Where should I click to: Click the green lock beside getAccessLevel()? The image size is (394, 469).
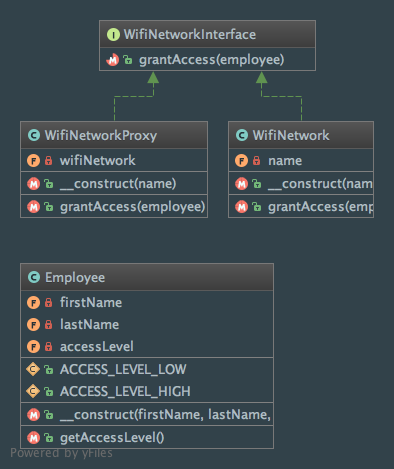pos(49,438)
